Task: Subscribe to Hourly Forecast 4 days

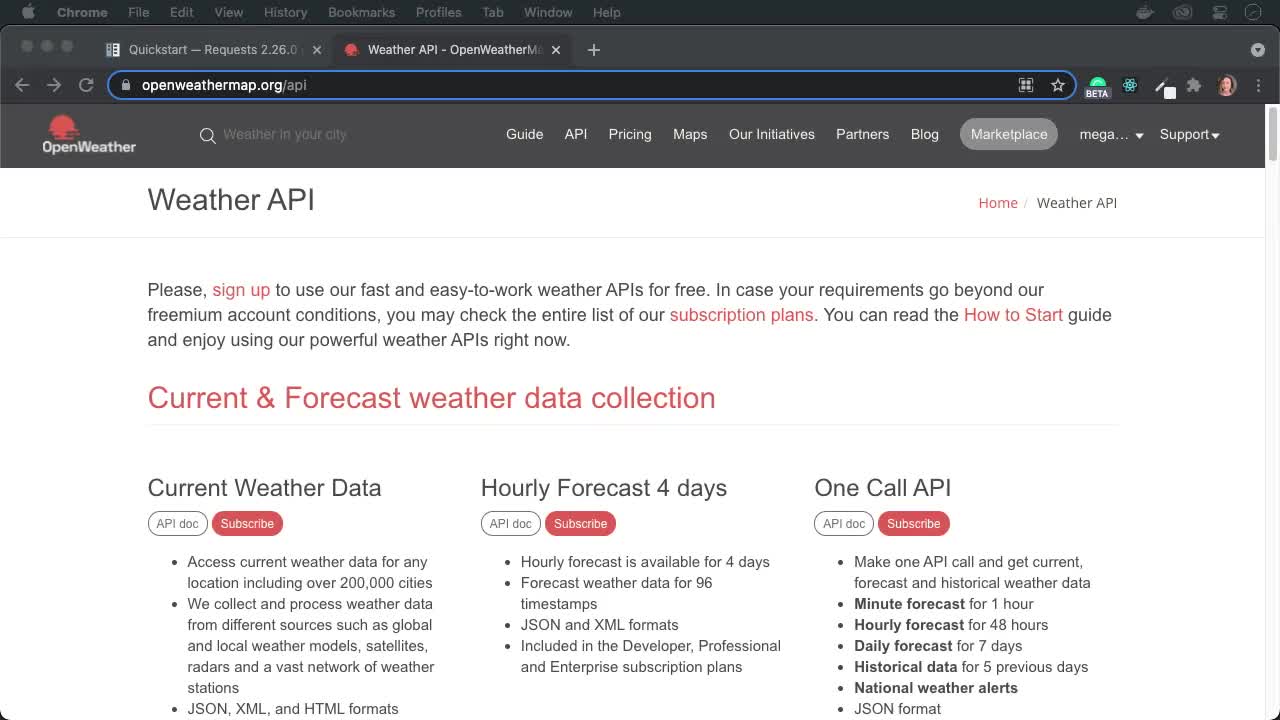Action: click(x=580, y=523)
